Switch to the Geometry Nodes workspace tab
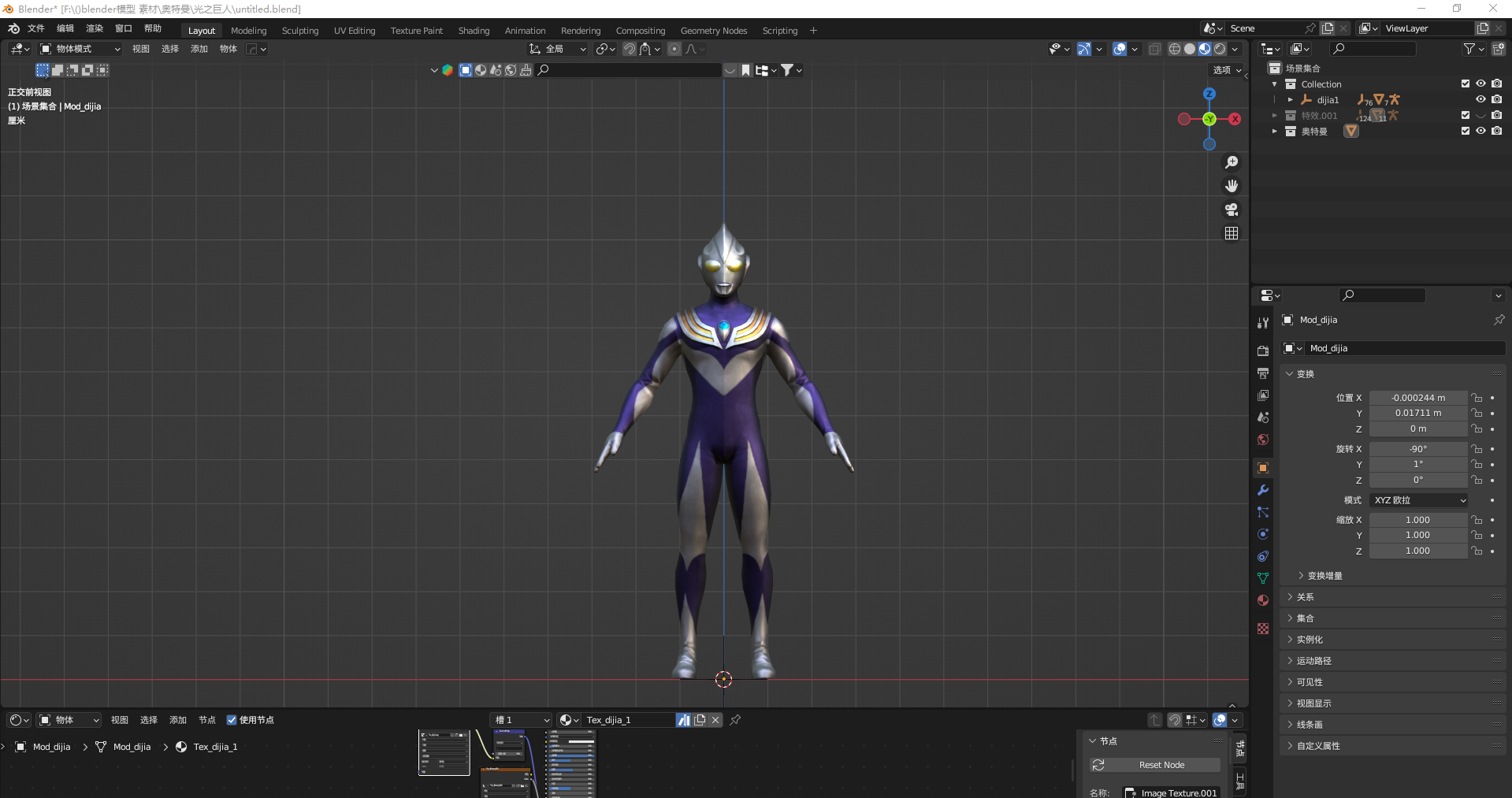 tap(714, 31)
